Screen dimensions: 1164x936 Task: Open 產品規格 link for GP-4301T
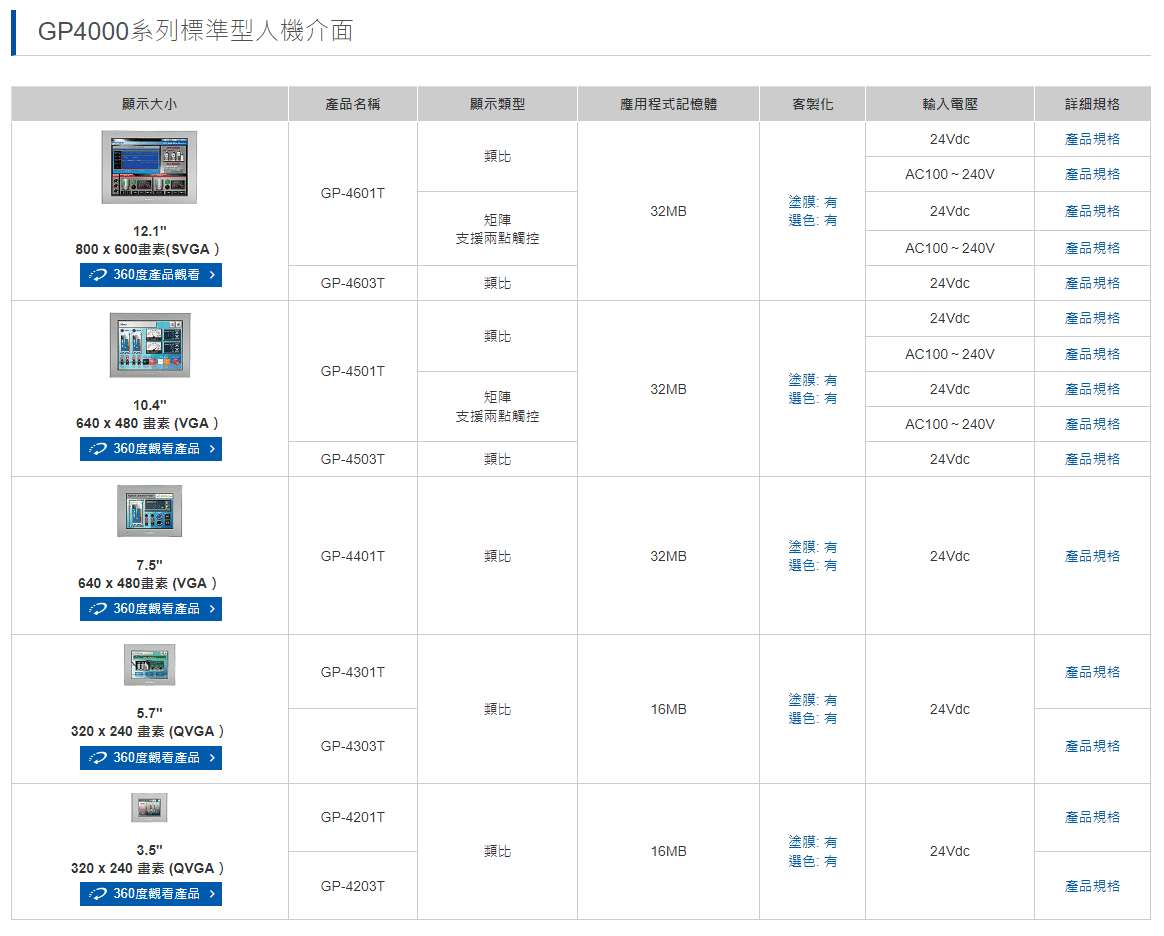coord(1092,672)
